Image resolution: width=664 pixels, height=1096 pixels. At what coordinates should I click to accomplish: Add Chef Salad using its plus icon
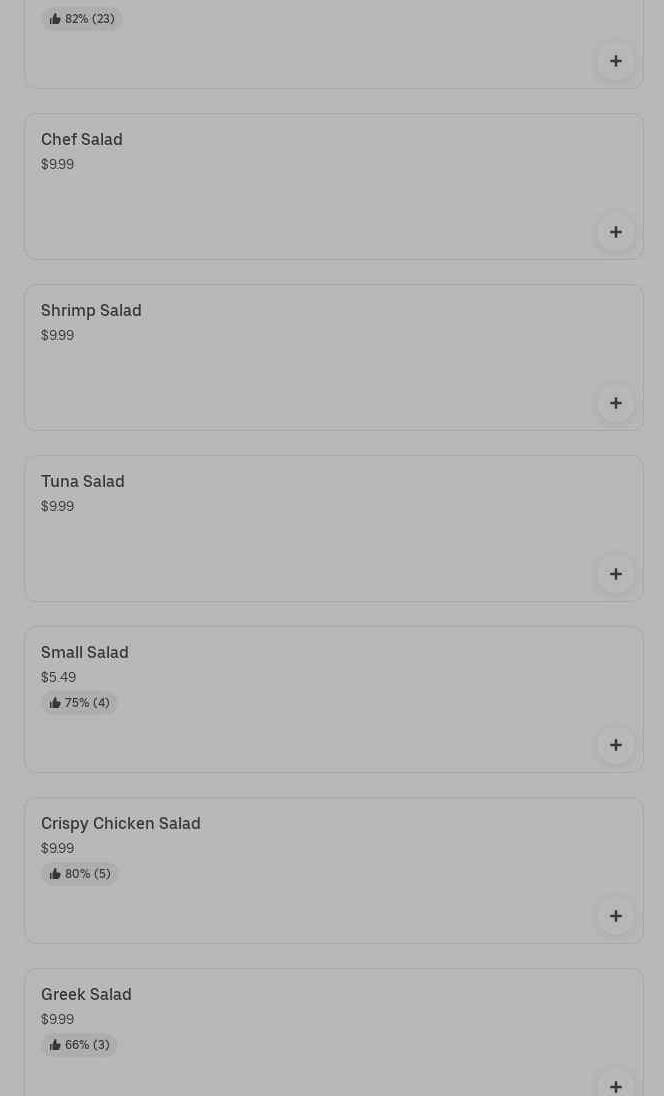[x=616, y=232]
